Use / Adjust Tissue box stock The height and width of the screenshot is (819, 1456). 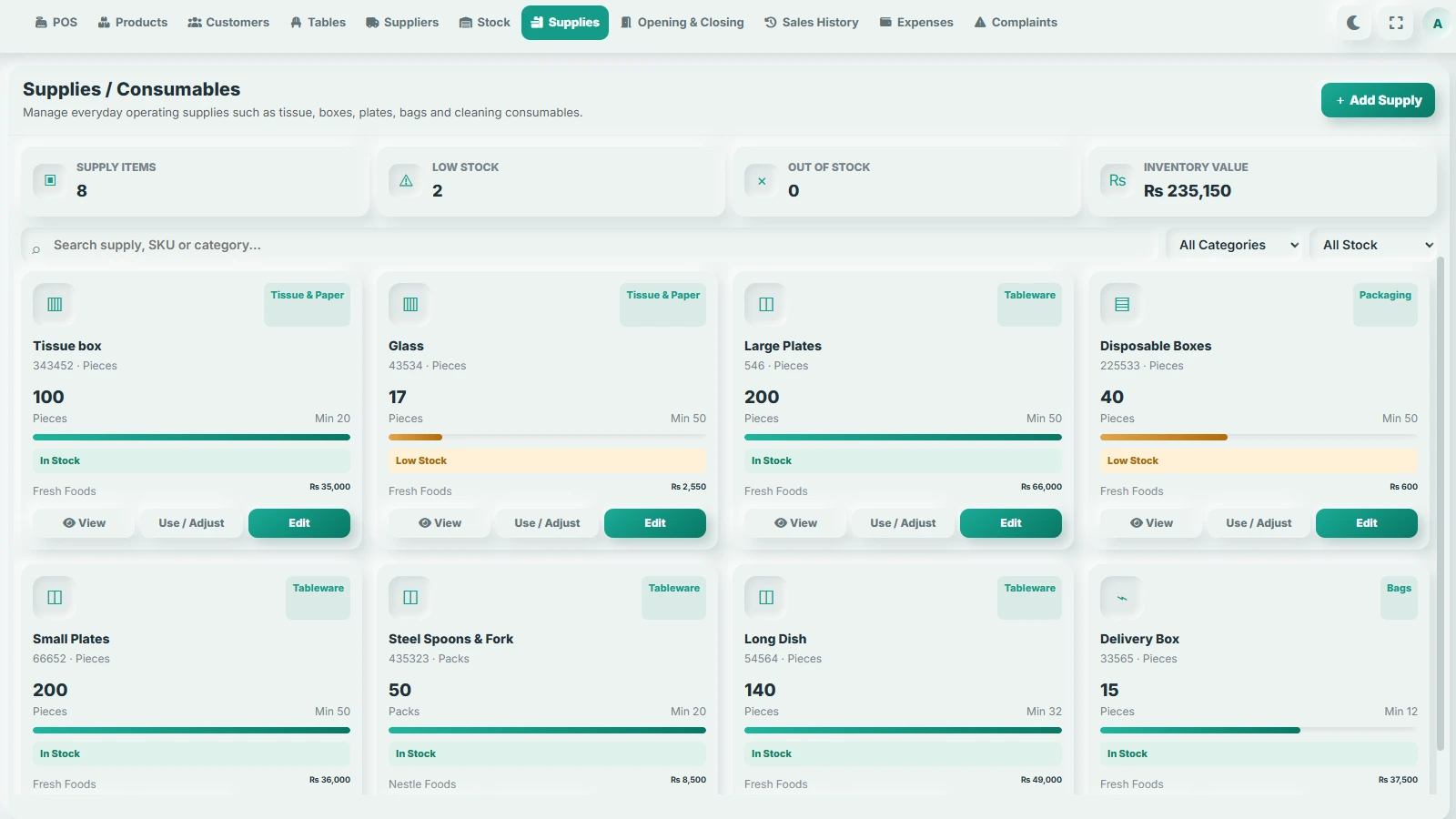point(191,523)
